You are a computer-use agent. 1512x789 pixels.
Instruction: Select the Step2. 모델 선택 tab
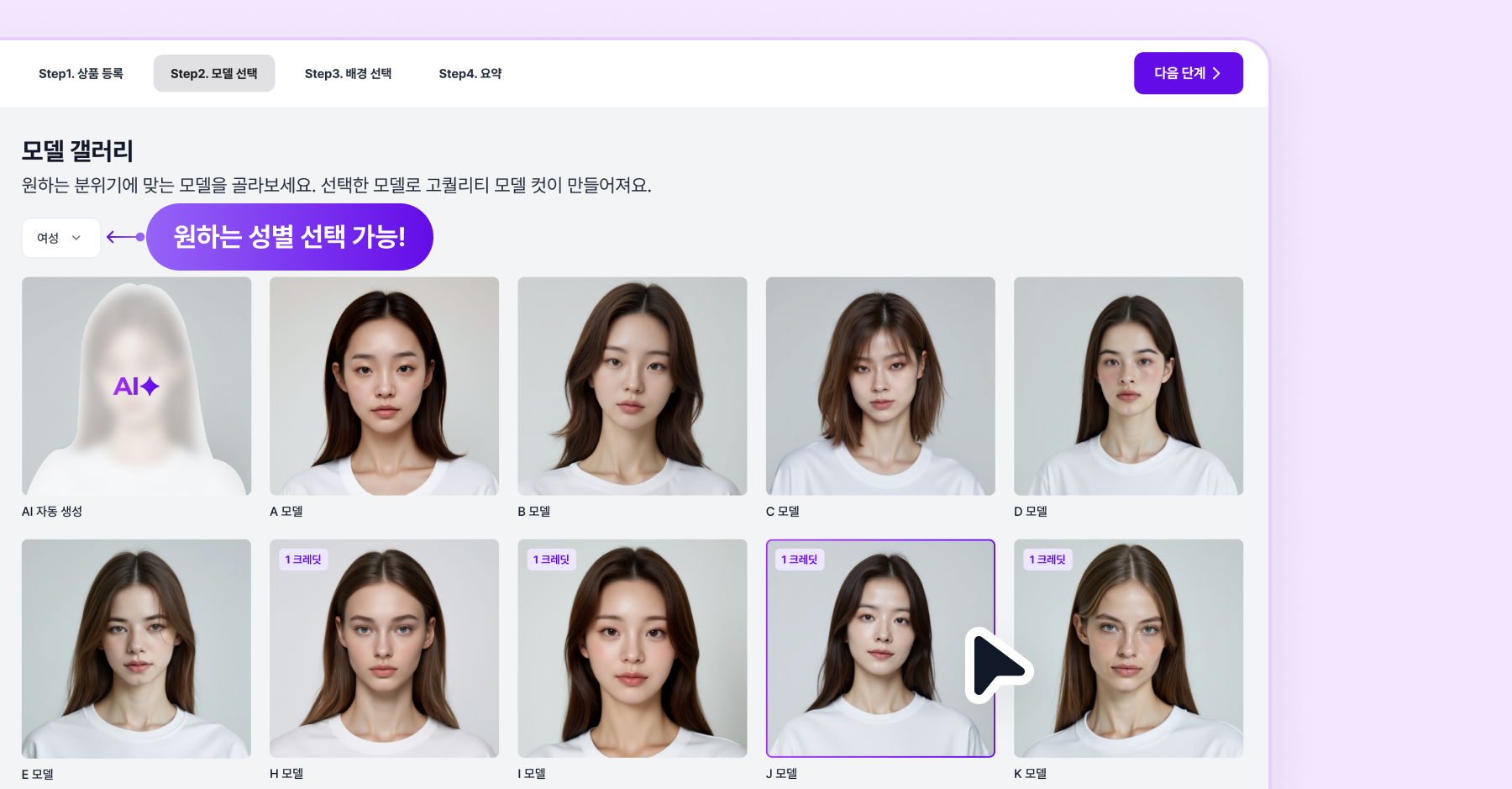[x=214, y=74]
